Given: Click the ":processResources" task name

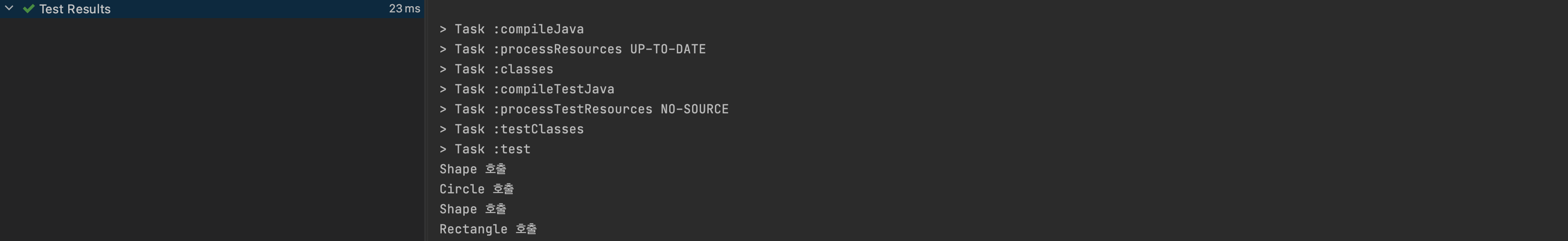Looking at the screenshot, I should pyautogui.click(x=558, y=50).
